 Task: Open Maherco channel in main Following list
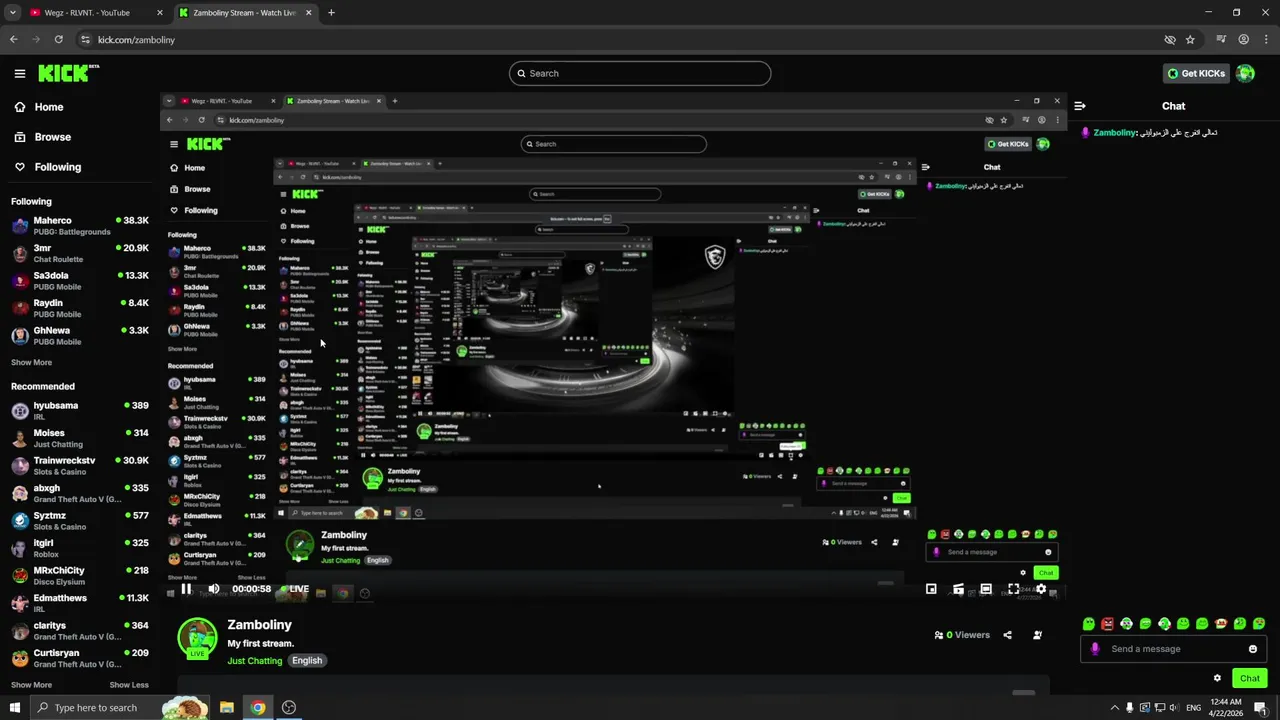click(x=80, y=226)
